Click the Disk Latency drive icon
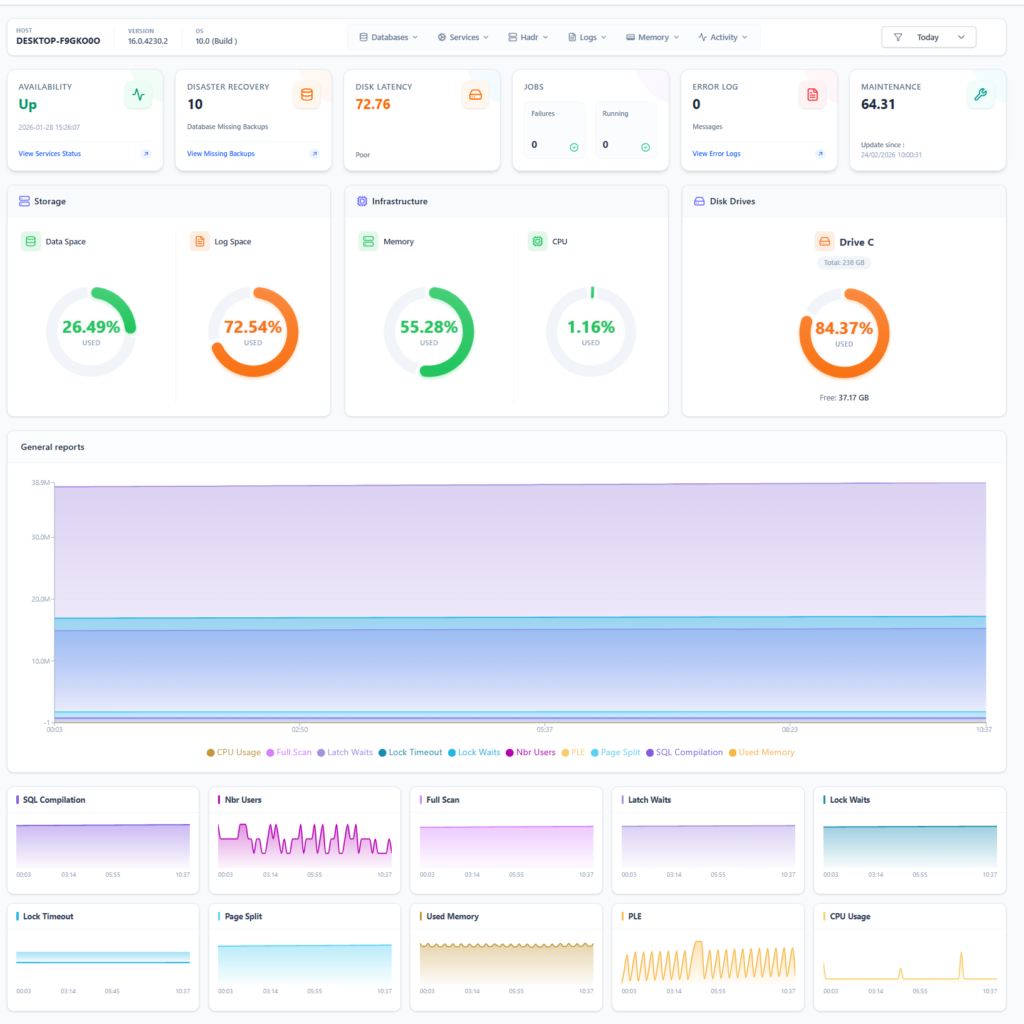This screenshot has height=1024, width=1024. pos(475,95)
